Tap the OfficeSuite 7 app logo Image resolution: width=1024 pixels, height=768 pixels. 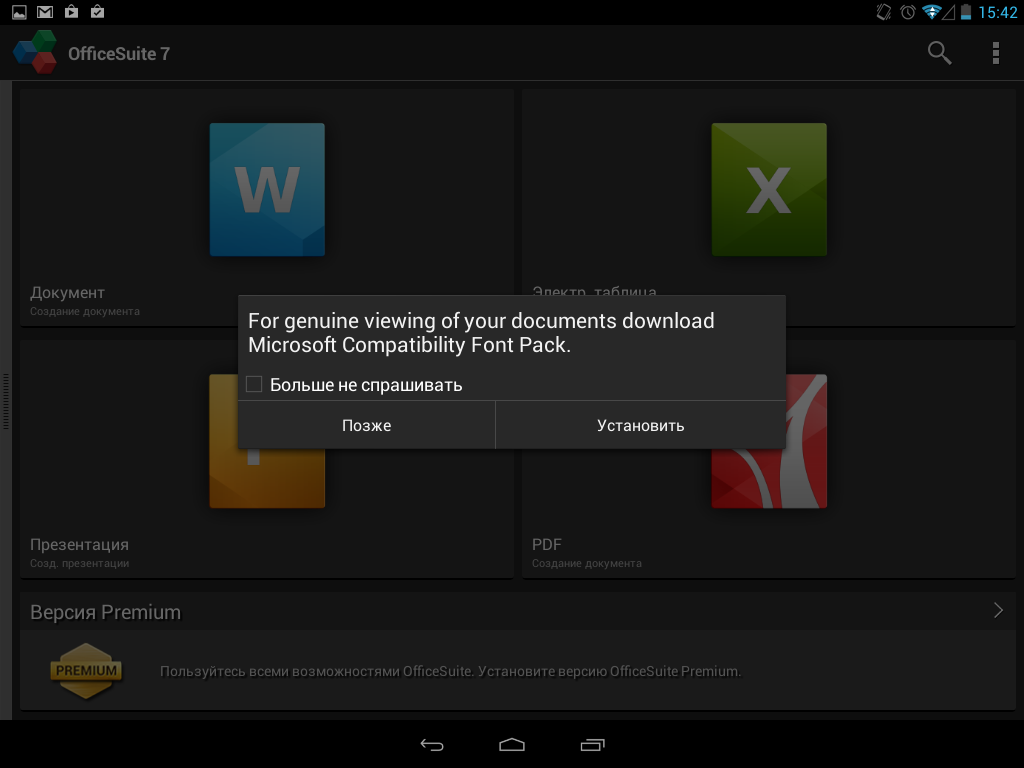(35, 52)
